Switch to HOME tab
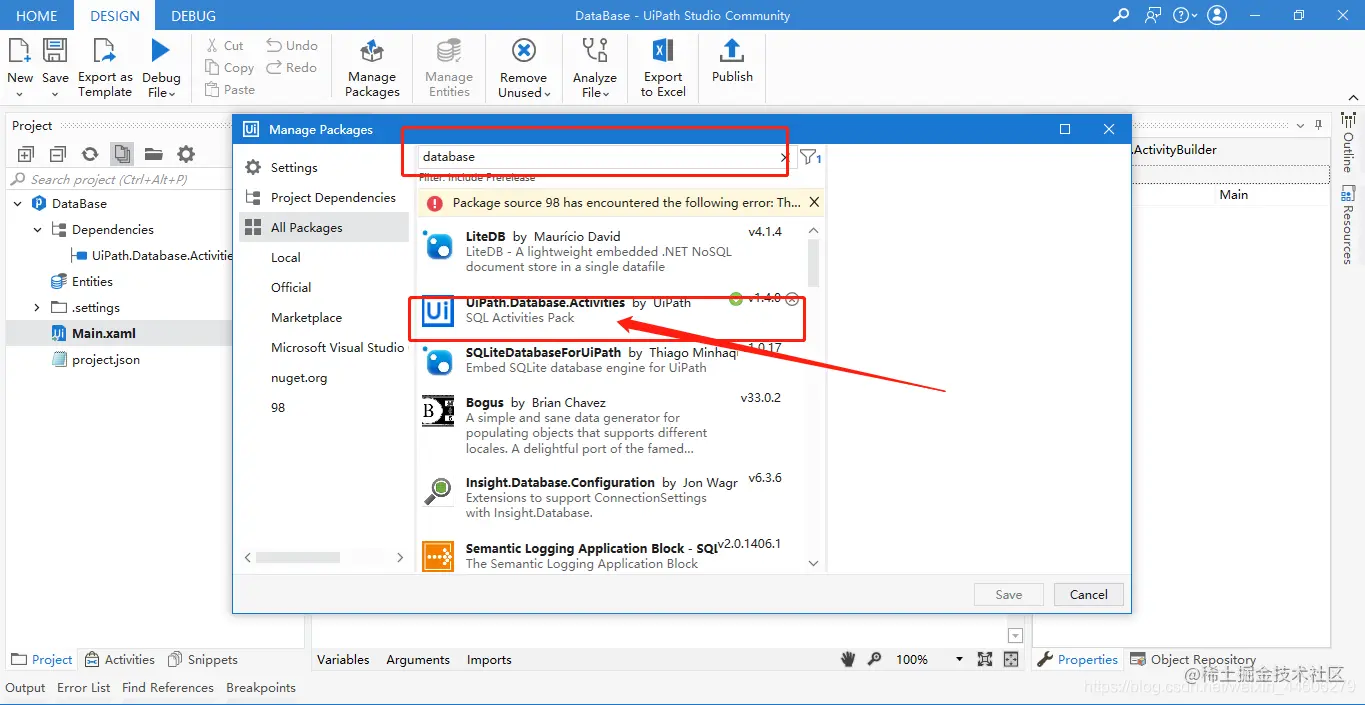This screenshot has height=705, width=1365. point(37,16)
